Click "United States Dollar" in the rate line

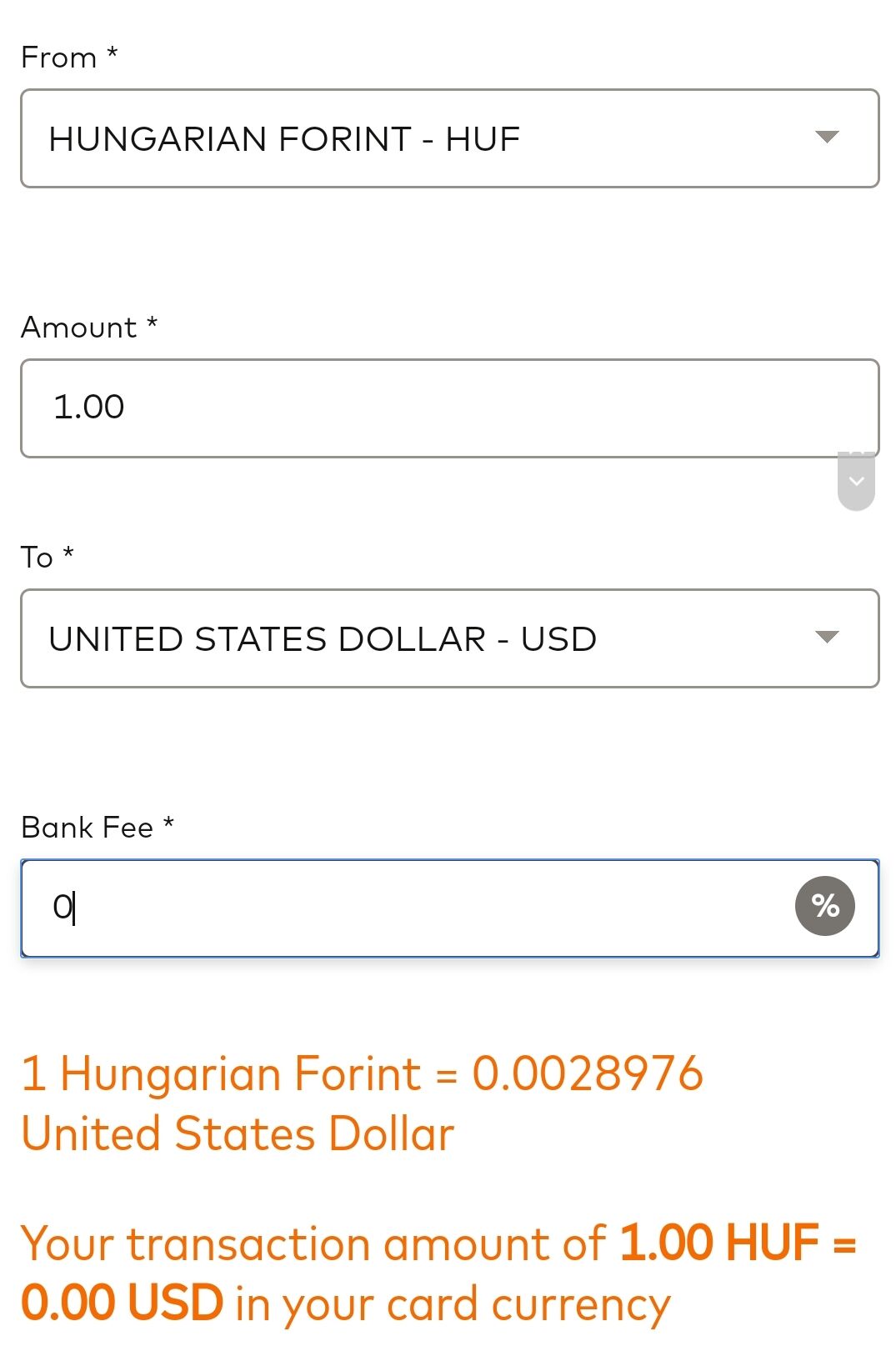coord(238,1134)
